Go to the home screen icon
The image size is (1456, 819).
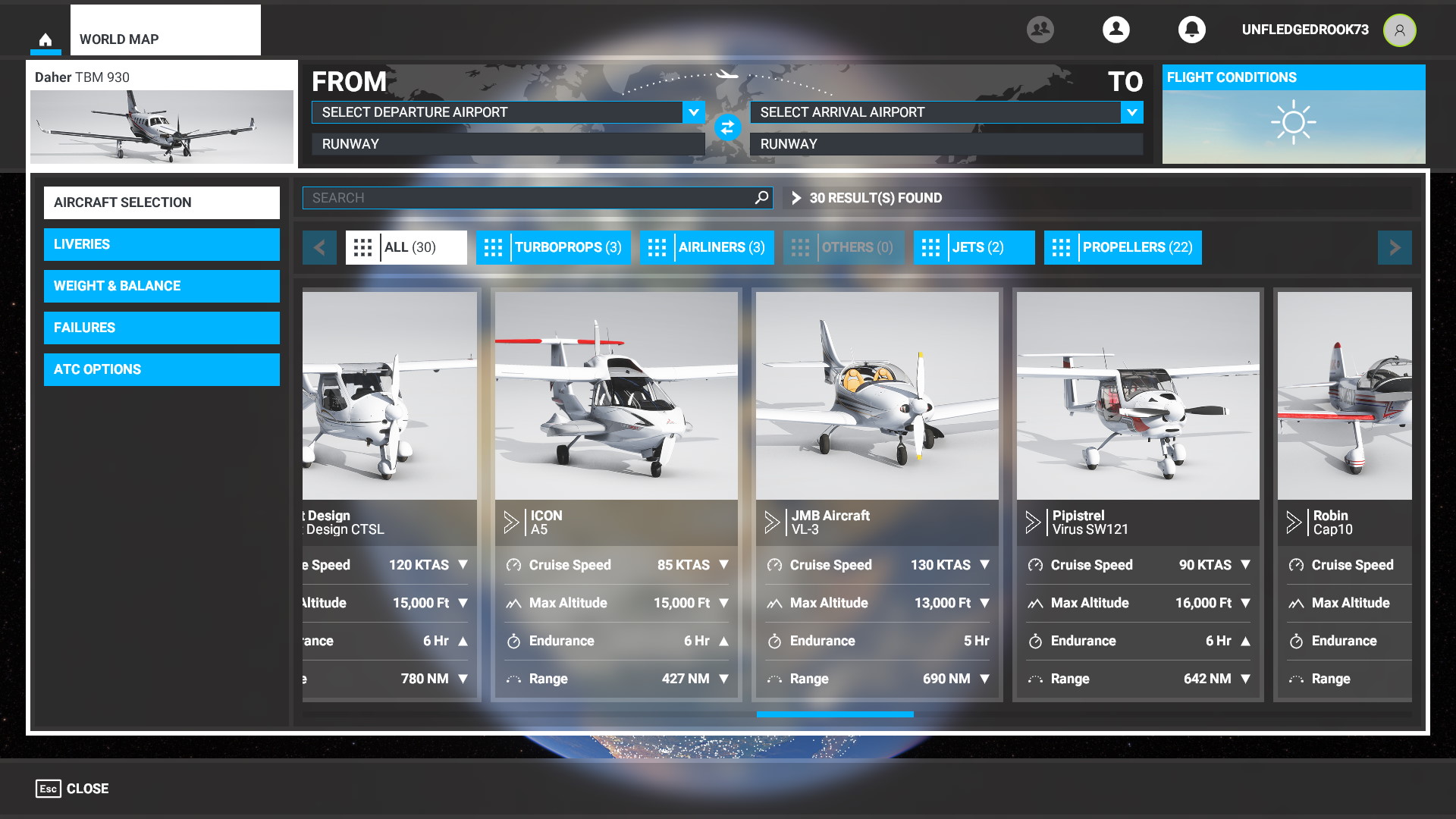click(45, 39)
